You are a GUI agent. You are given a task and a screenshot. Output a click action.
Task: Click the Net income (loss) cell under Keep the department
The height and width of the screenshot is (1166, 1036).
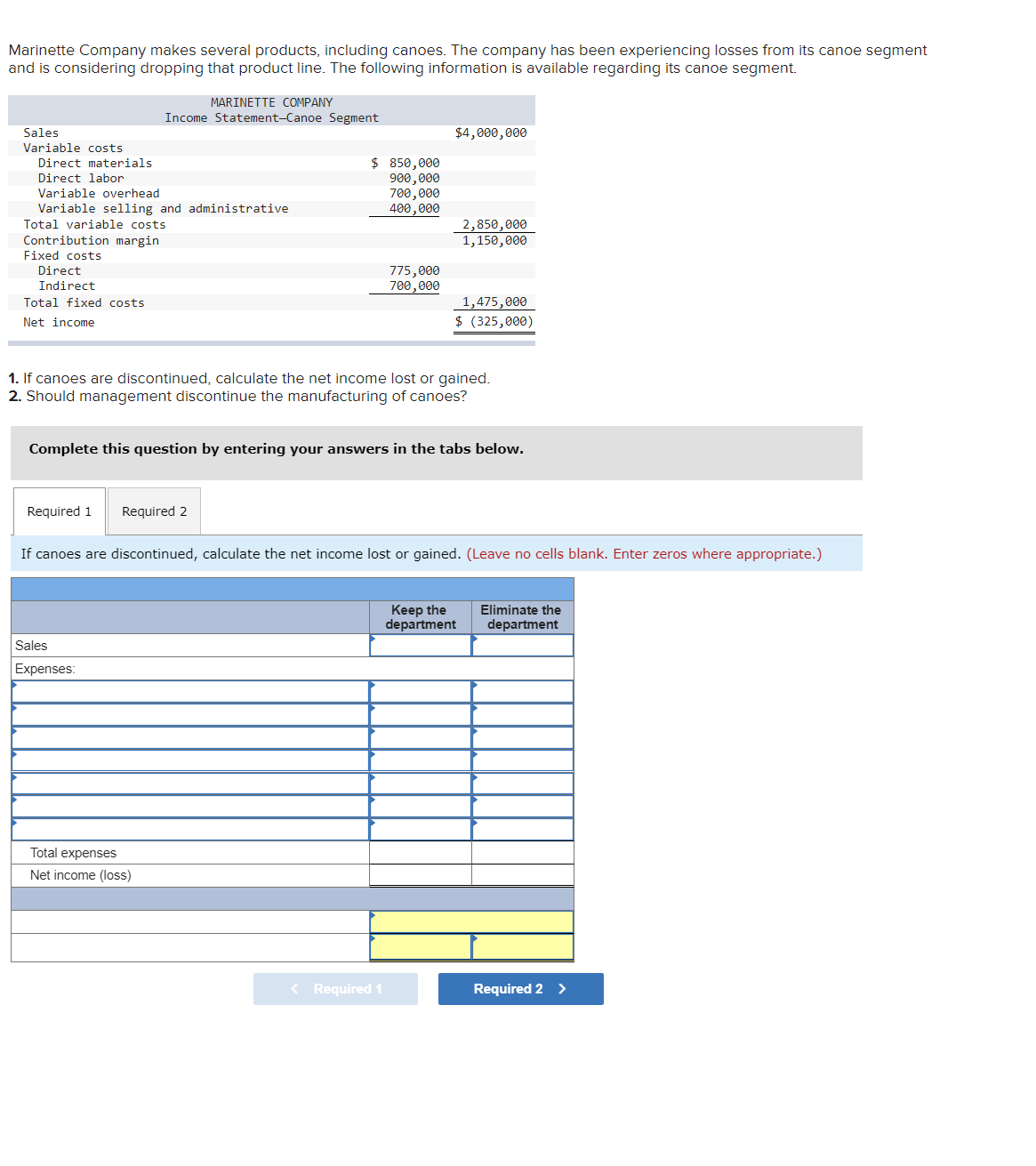(x=420, y=874)
